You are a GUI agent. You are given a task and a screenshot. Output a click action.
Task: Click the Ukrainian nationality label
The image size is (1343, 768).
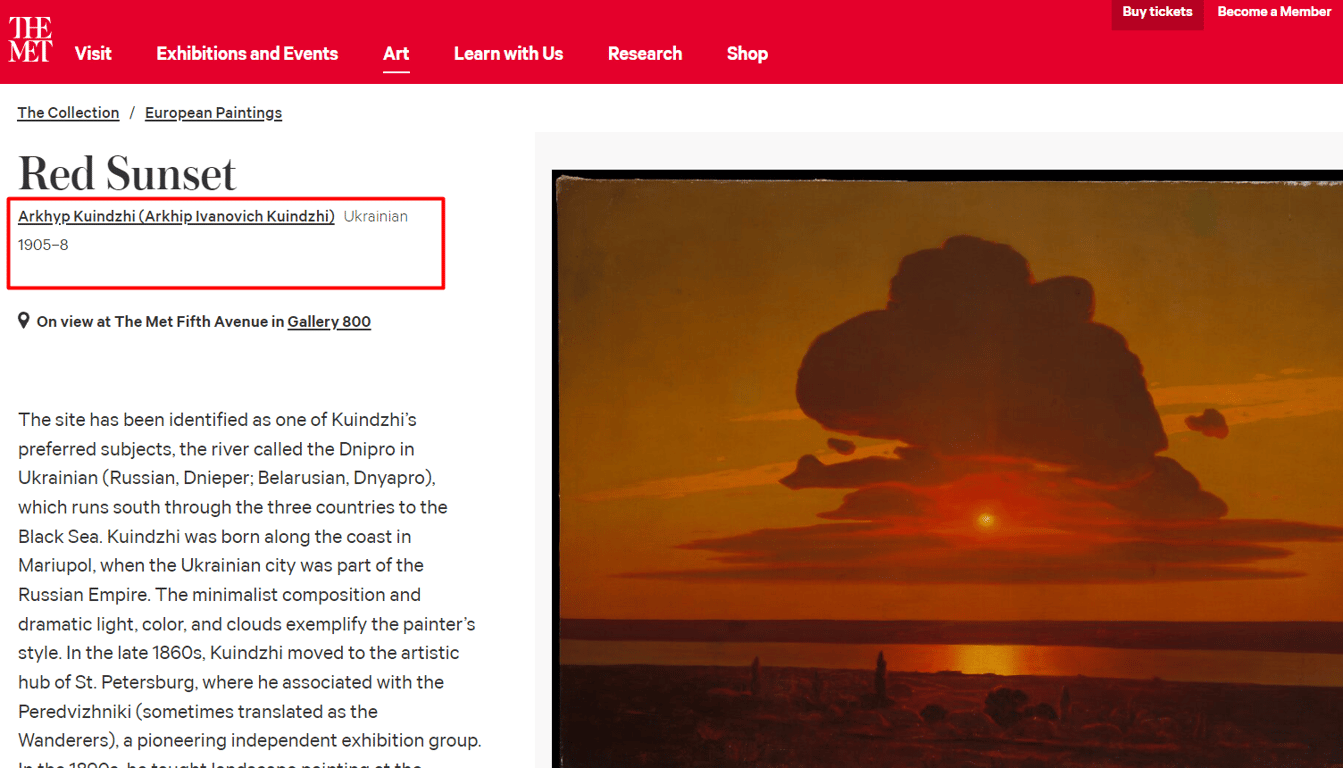(x=376, y=216)
